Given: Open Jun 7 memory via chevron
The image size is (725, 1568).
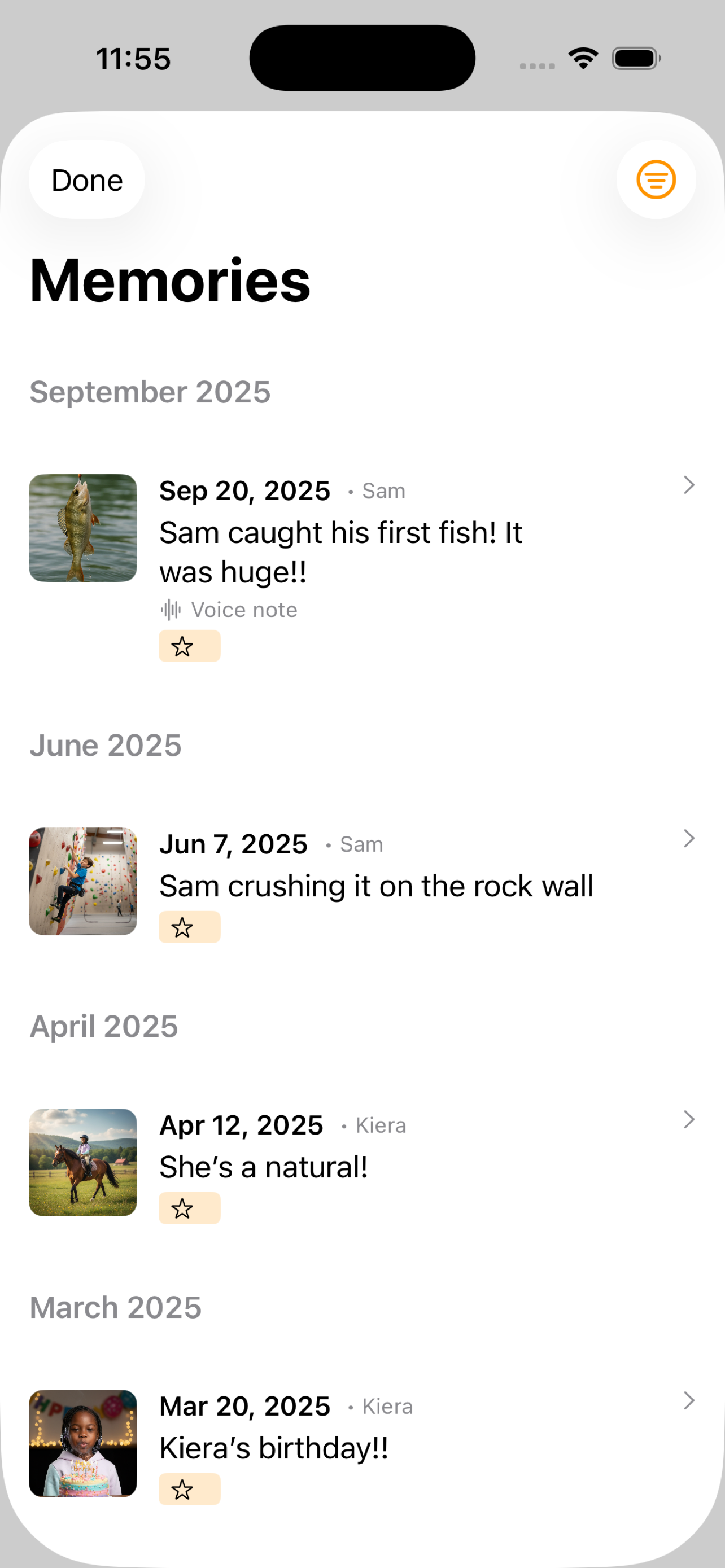Looking at the screenshot, I should click(688, 838).
